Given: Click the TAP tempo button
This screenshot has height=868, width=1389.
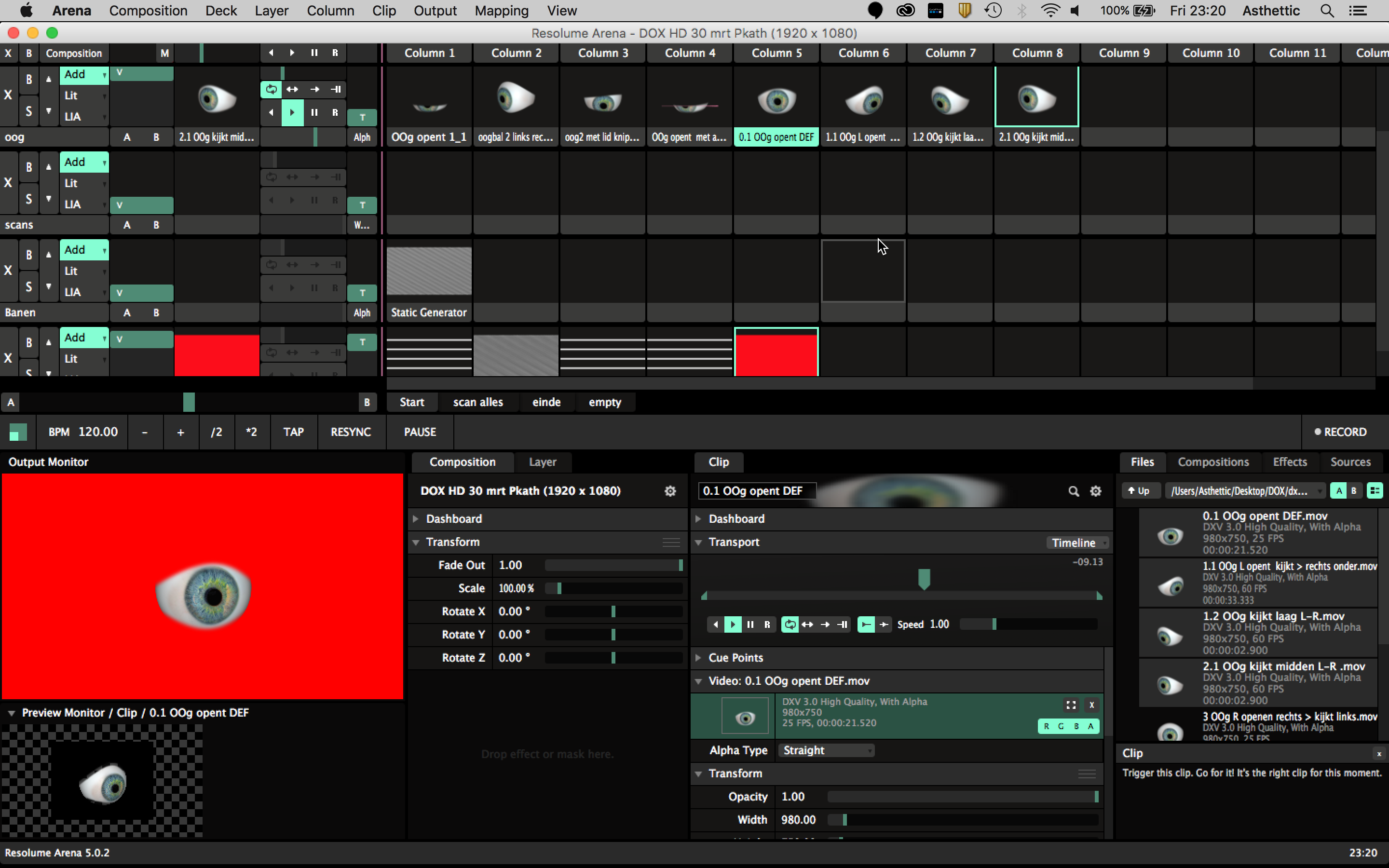Looking at the screenshot, I should 293,432.
